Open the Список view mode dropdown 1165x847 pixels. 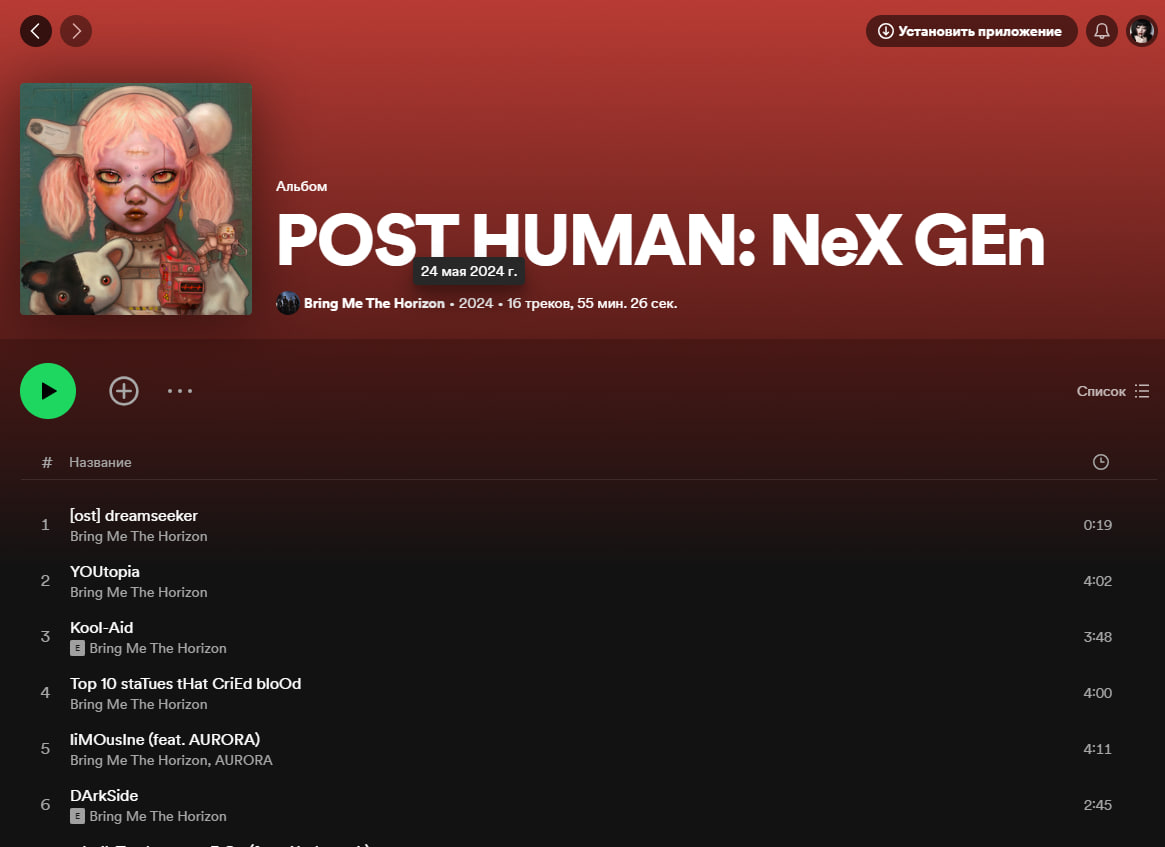(1113, 391)
